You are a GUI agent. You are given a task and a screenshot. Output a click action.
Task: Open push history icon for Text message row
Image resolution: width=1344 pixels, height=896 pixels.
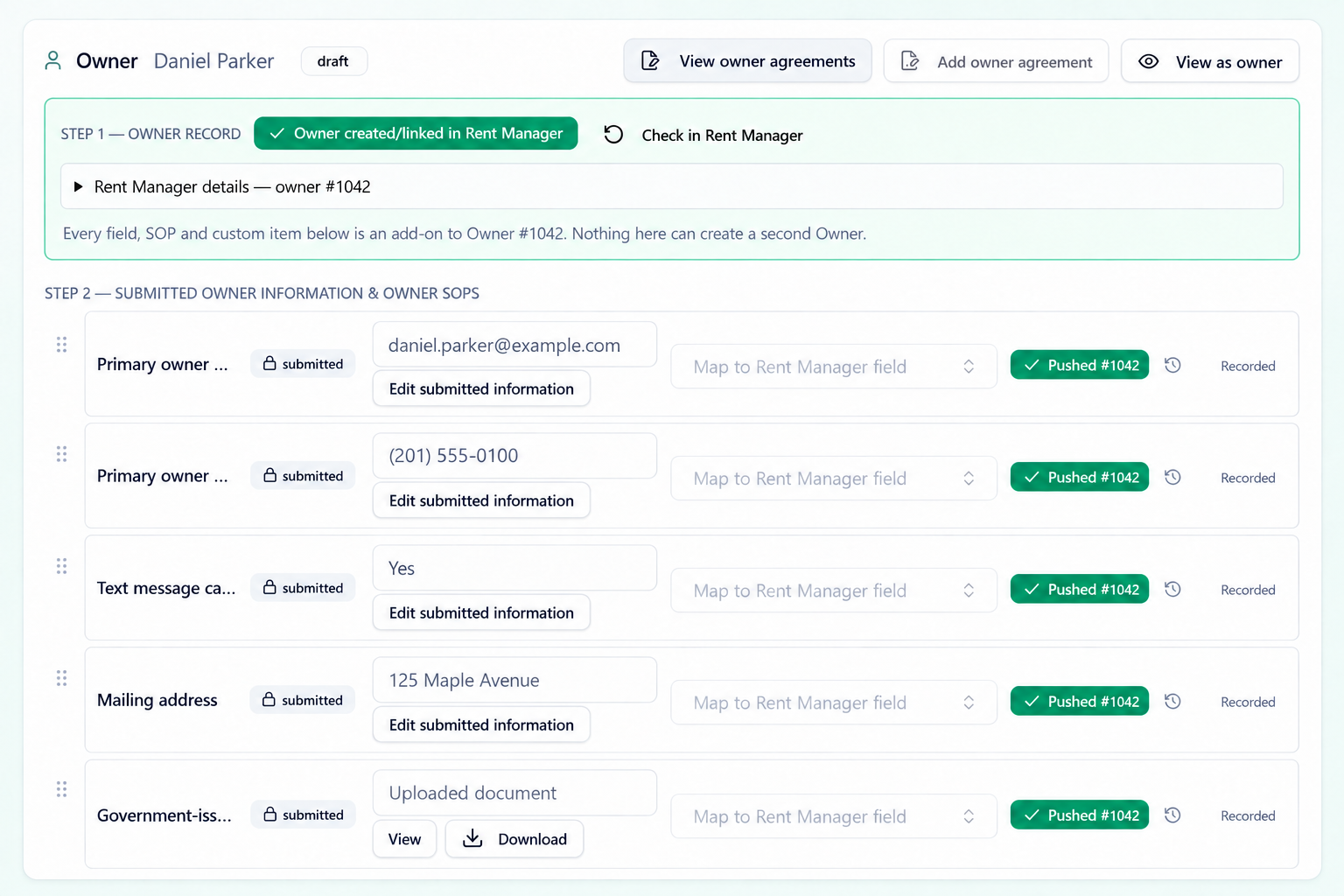[1173, 590]
